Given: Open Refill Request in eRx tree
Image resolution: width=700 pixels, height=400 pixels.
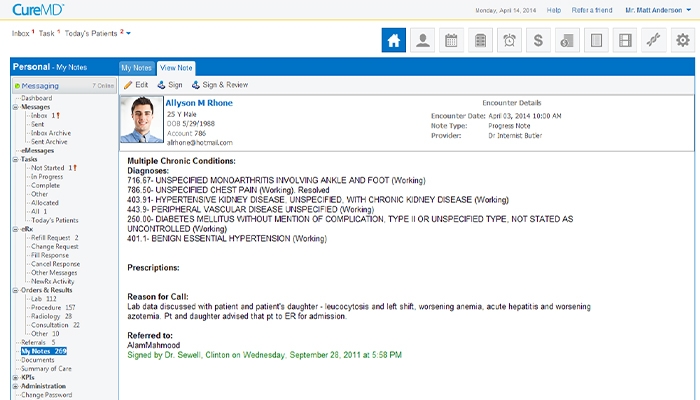Looking at the screenshot, I should (x=54, y=238).
